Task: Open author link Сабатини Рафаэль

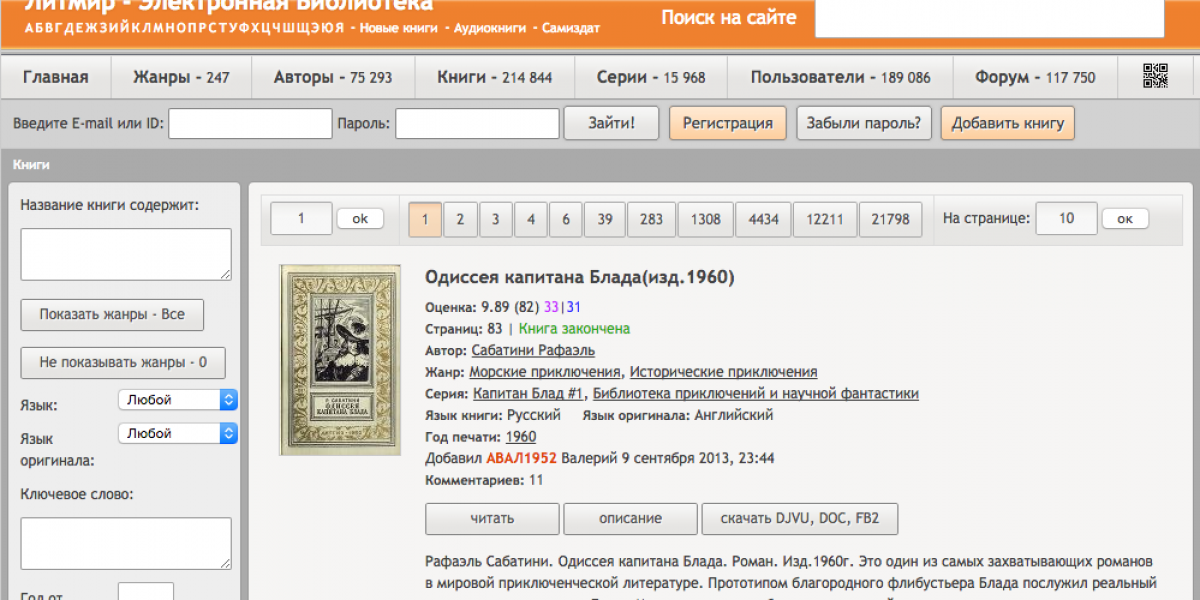Action: click(x=533, y=350)
